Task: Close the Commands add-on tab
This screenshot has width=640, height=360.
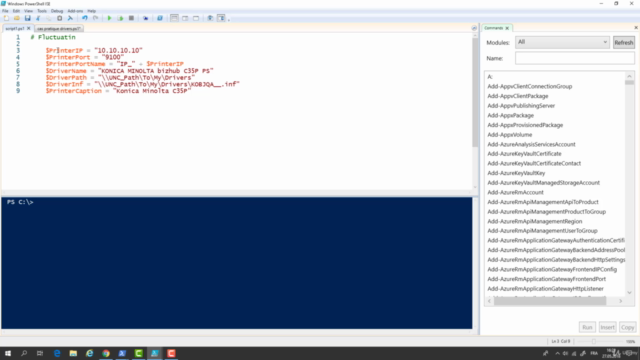Action: (x=507, y=28)
